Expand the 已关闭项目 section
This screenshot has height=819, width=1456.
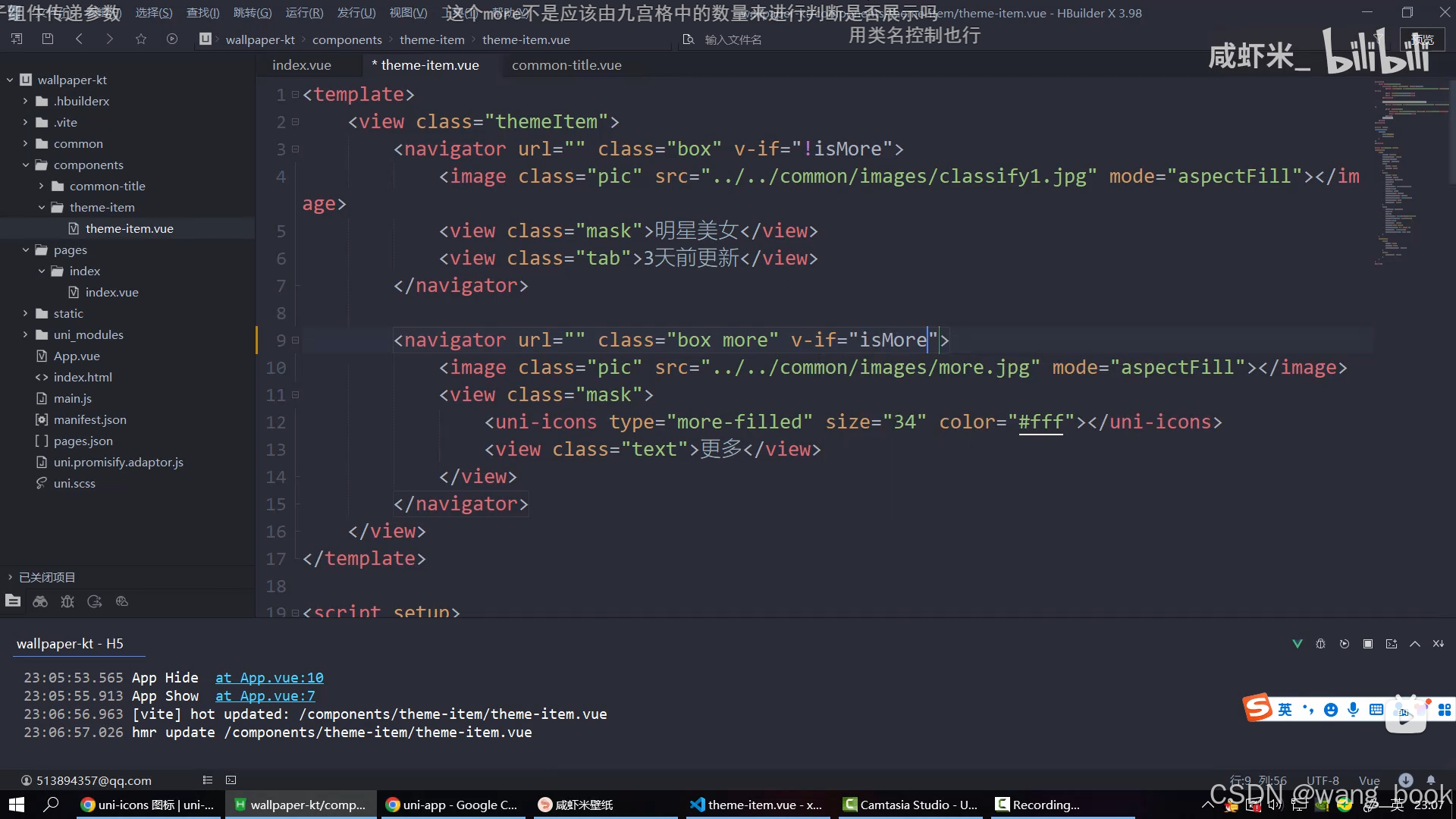[10, 577]
